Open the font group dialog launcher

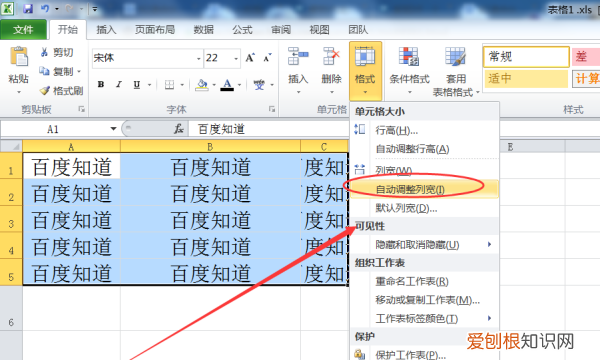point(272,109)
